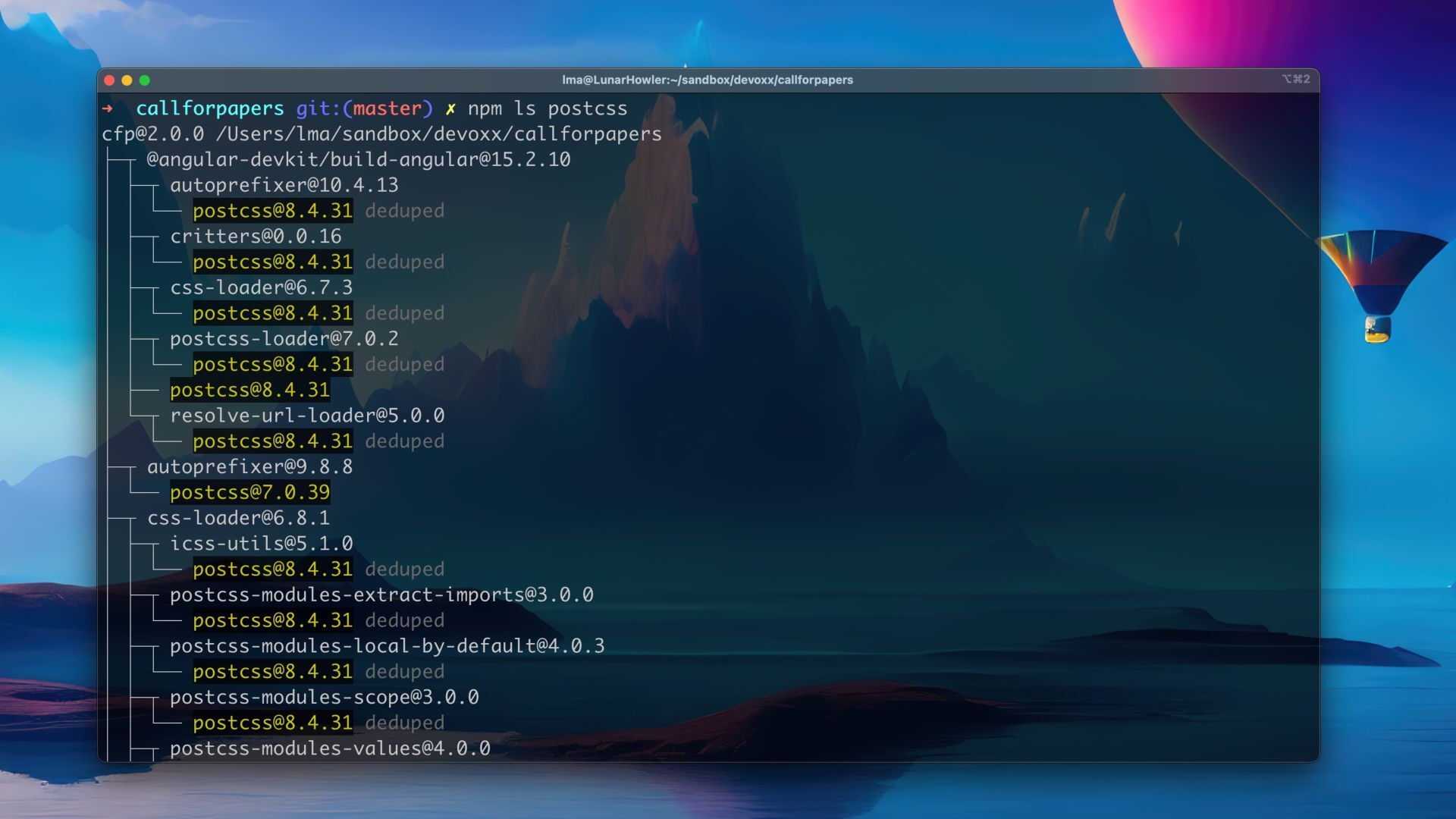Click the yellow ✗ git dirty marker

pos(450,109)
